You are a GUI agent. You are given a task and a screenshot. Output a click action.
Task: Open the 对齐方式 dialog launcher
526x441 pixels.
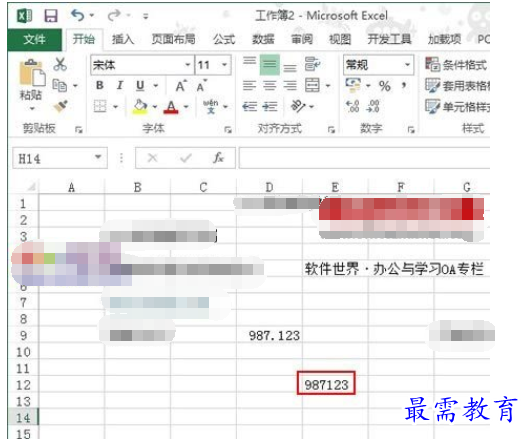click(331, 129)
